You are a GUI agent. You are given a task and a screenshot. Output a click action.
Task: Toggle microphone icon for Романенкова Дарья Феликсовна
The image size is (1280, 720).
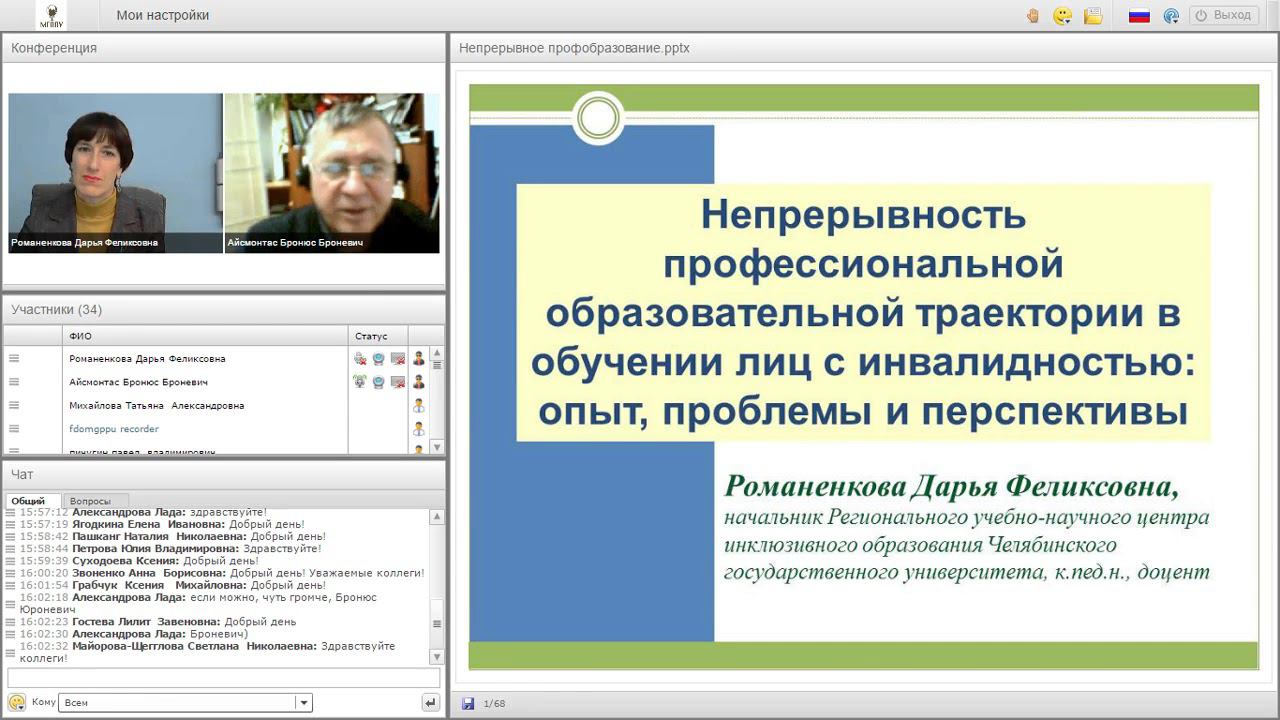[360, 359]
